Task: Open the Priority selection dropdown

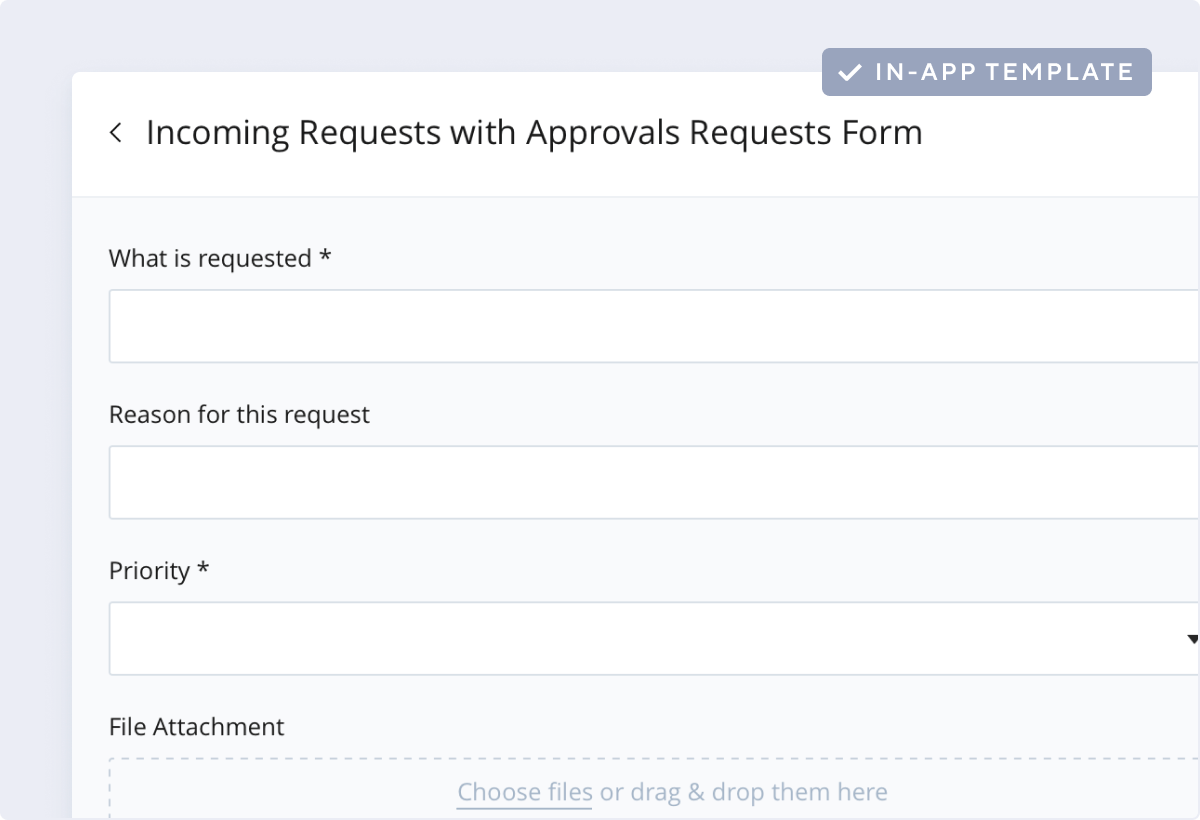Action: tap(650, 637)
